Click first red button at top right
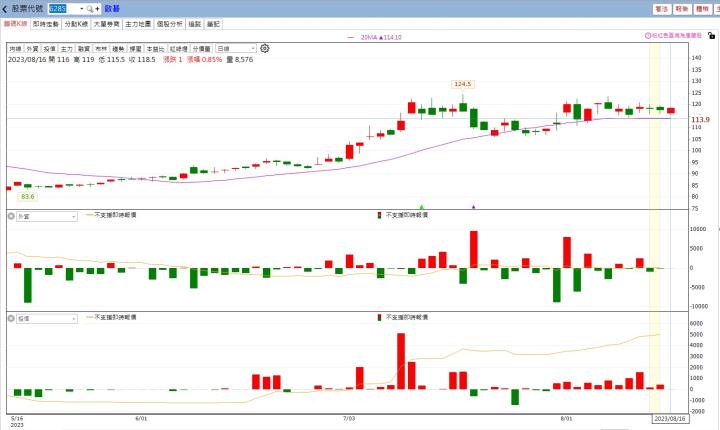This screenshot has width=720, height=430. pyautogui.click(x=662, y=9)
